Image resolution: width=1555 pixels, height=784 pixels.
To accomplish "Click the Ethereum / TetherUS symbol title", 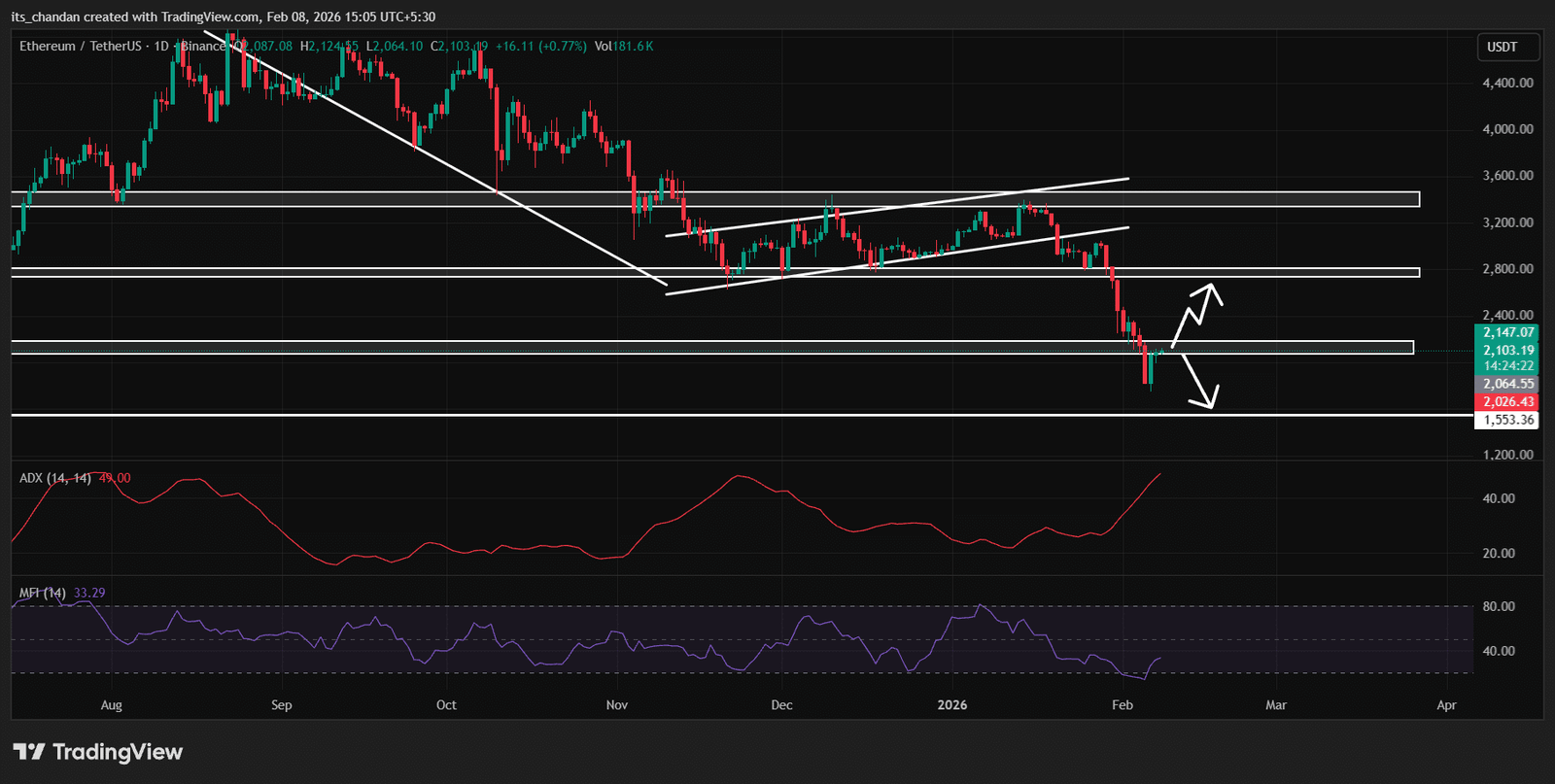I will 82,46.
